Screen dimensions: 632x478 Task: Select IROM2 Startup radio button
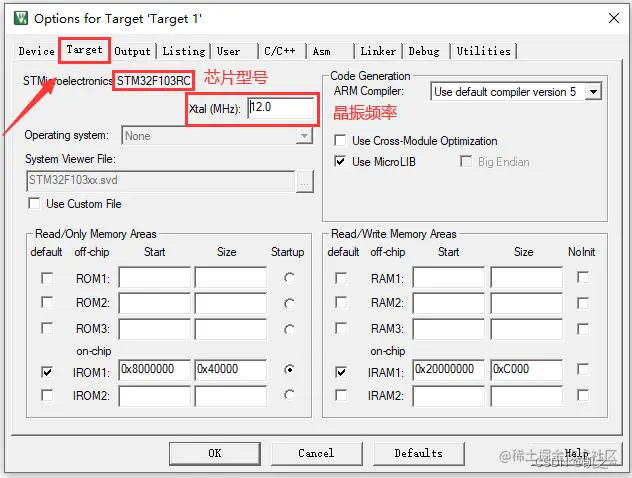click(x=289, y=395)
